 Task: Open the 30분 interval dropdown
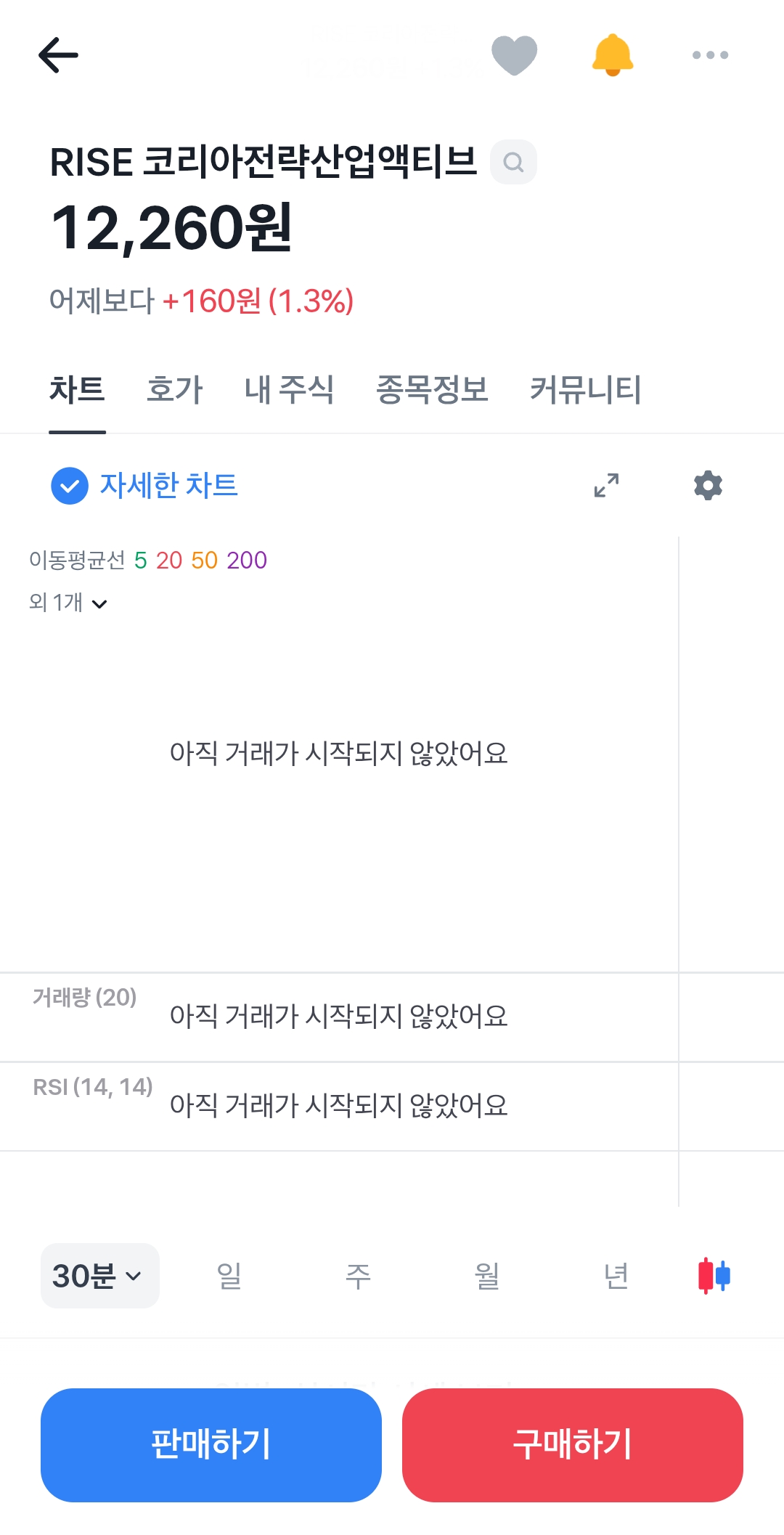point(99,1276)
